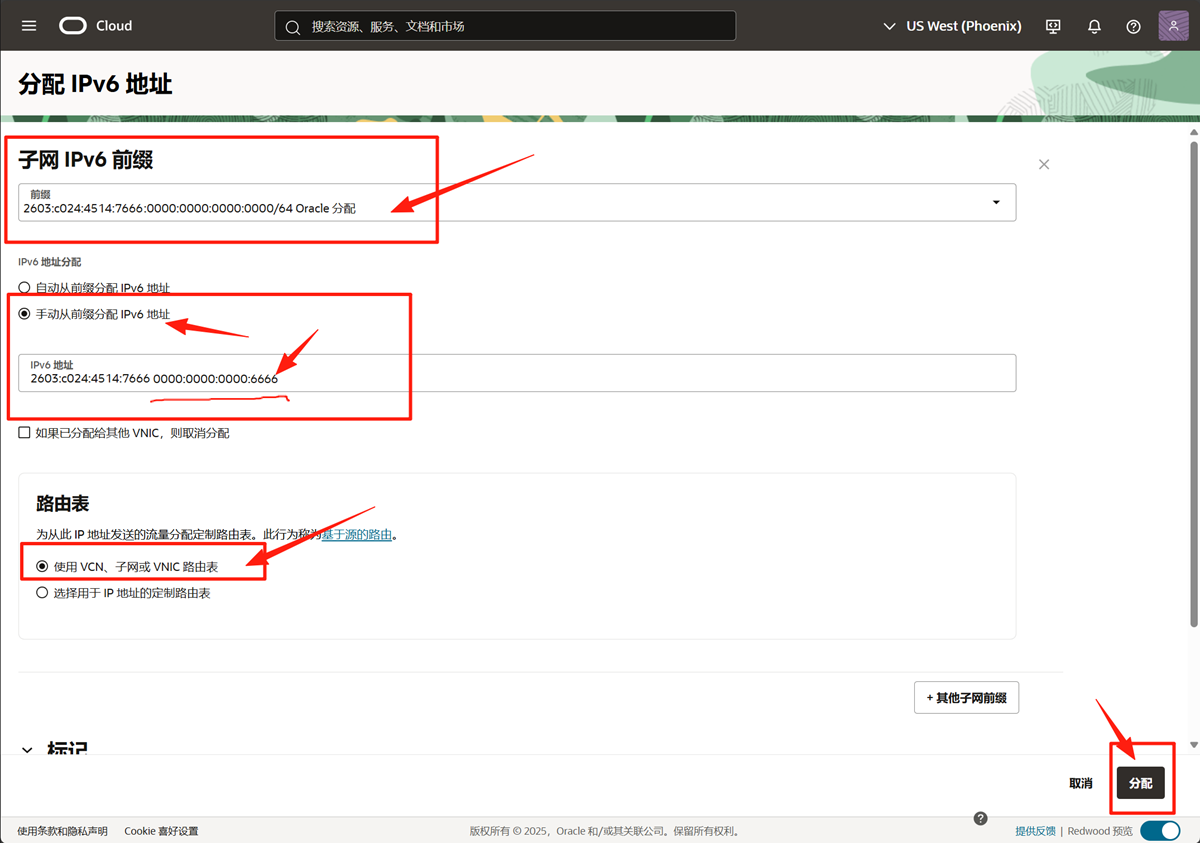Click the Oracle Cloud logo
This screenshot has height=843, width=1200.
[x=95, y=26]
